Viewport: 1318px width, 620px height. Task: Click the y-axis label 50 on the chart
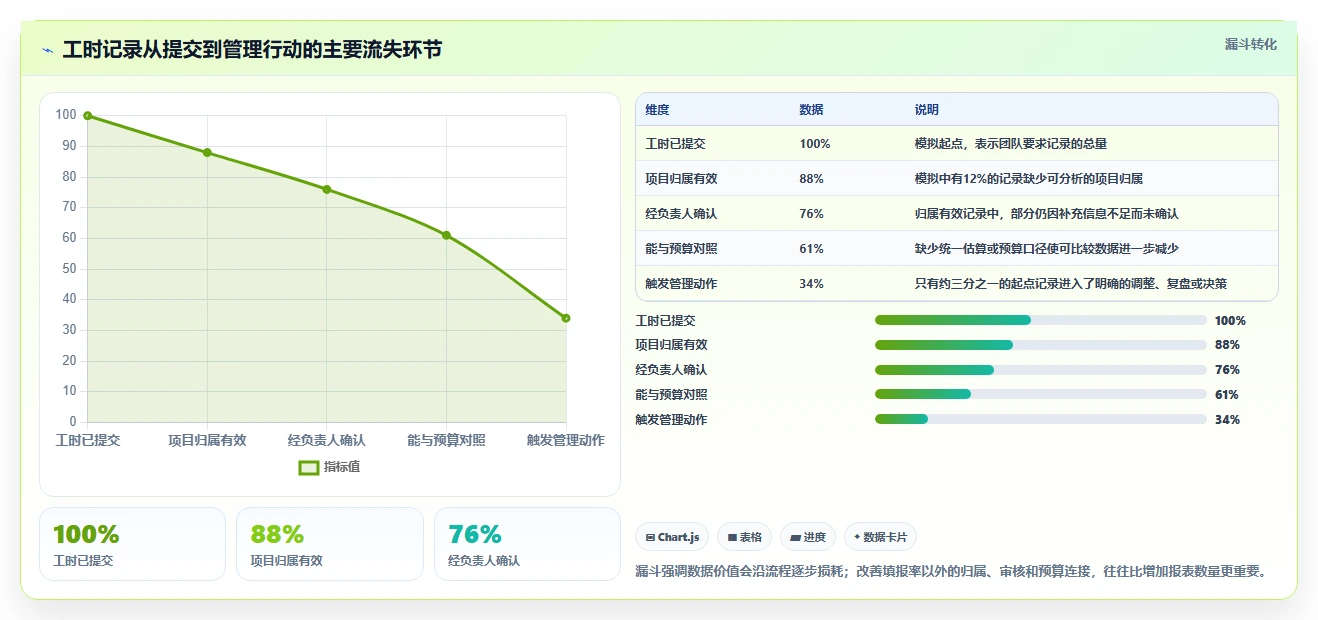point(70,268)
